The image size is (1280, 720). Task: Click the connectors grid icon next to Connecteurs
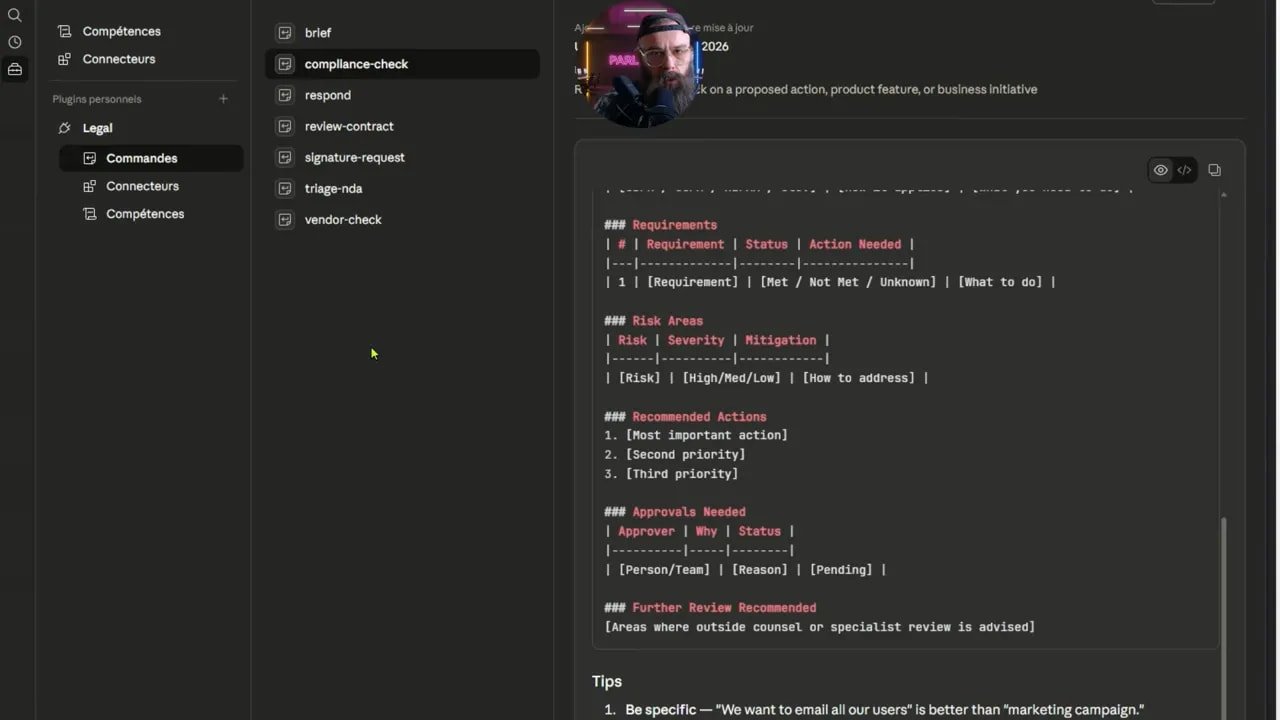click(x=88, y=186)
